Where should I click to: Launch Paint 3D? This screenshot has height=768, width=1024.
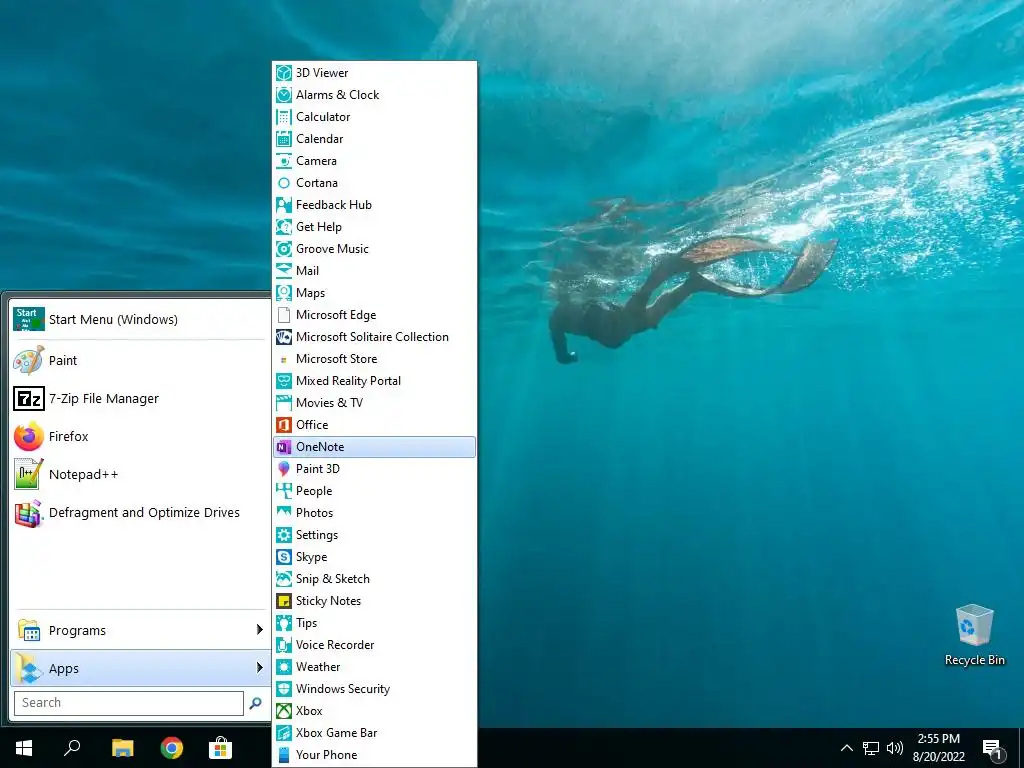click(374, 468)
